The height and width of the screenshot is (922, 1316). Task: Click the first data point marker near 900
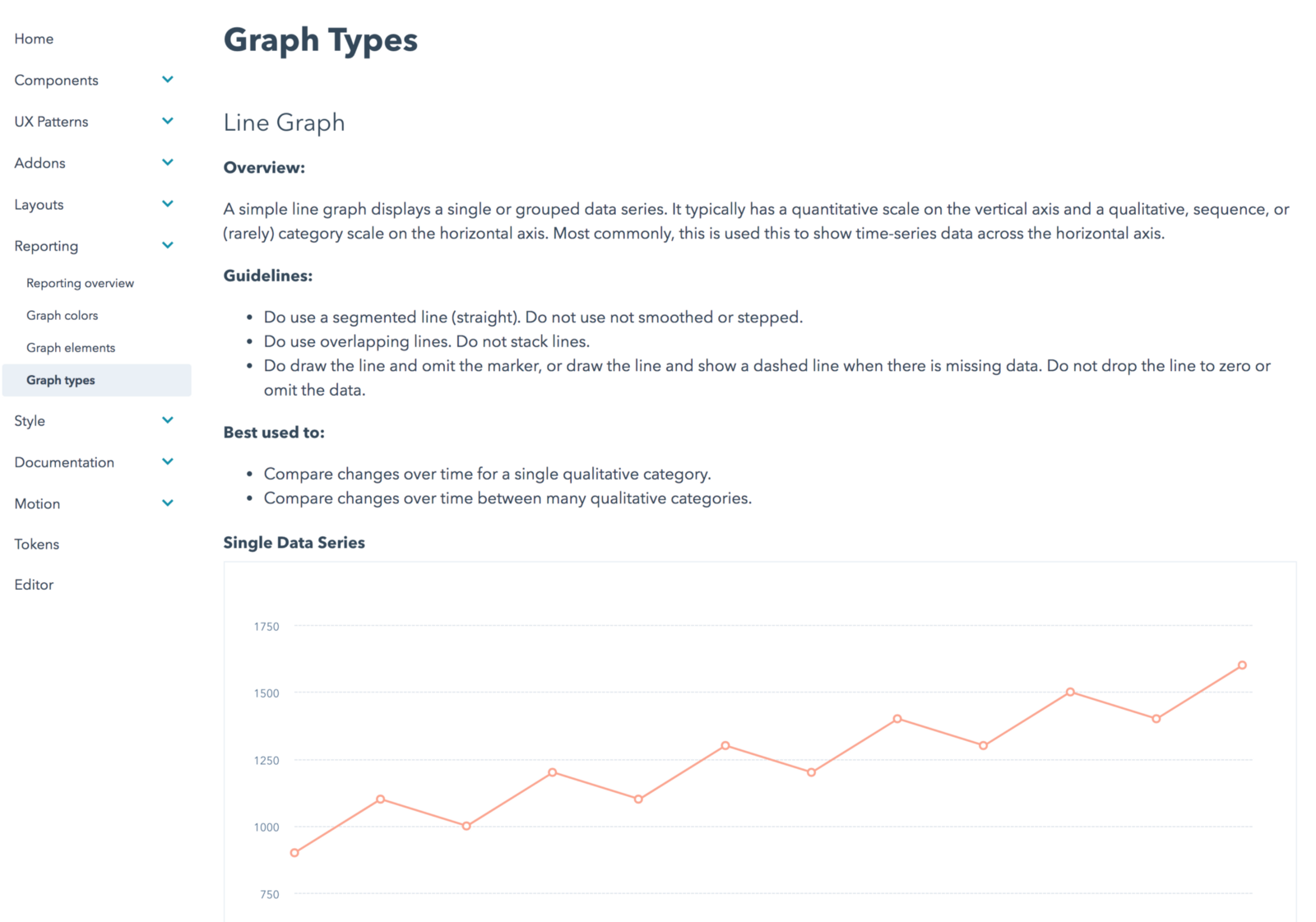point(294,853)
